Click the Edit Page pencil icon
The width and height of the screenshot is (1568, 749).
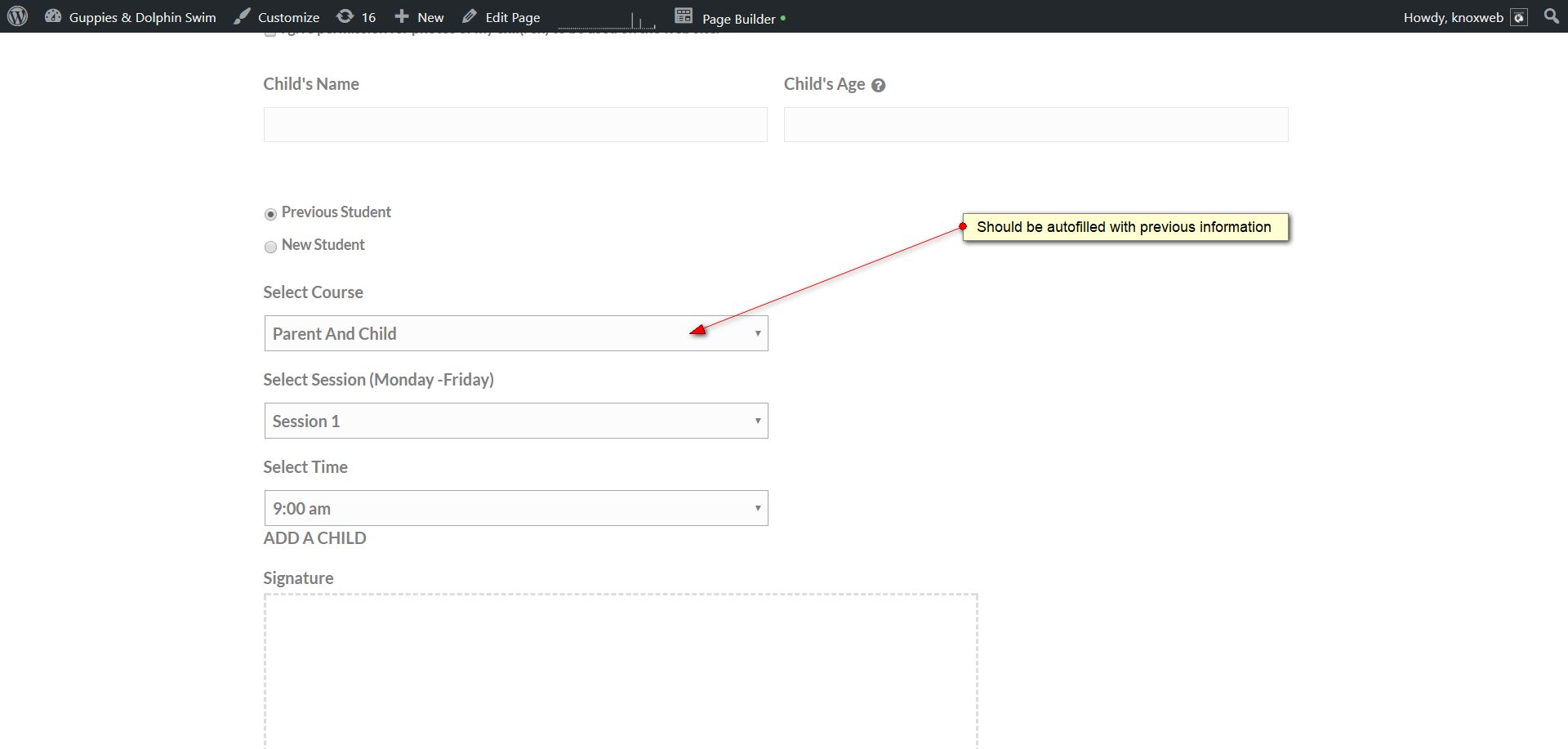(470, 16)
